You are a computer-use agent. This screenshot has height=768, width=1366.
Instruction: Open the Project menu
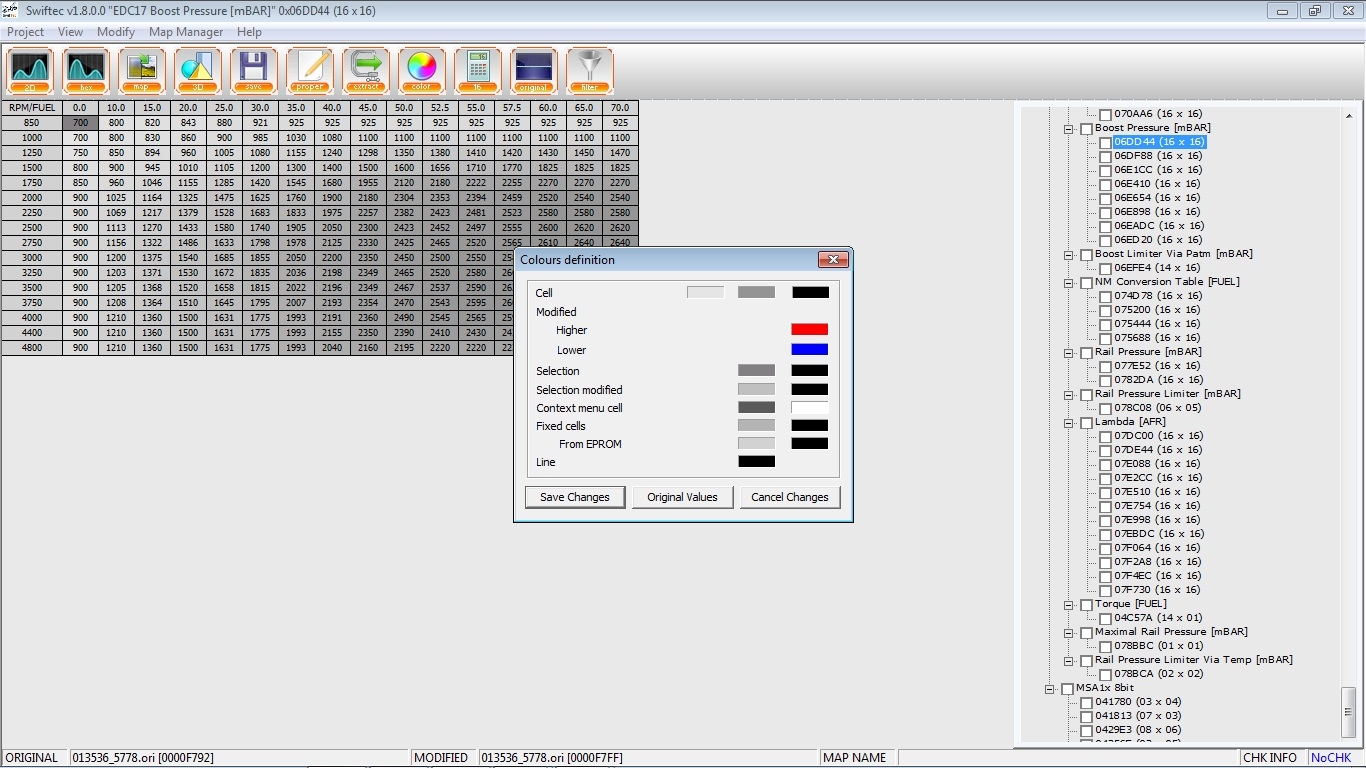(x=26, y=32)
